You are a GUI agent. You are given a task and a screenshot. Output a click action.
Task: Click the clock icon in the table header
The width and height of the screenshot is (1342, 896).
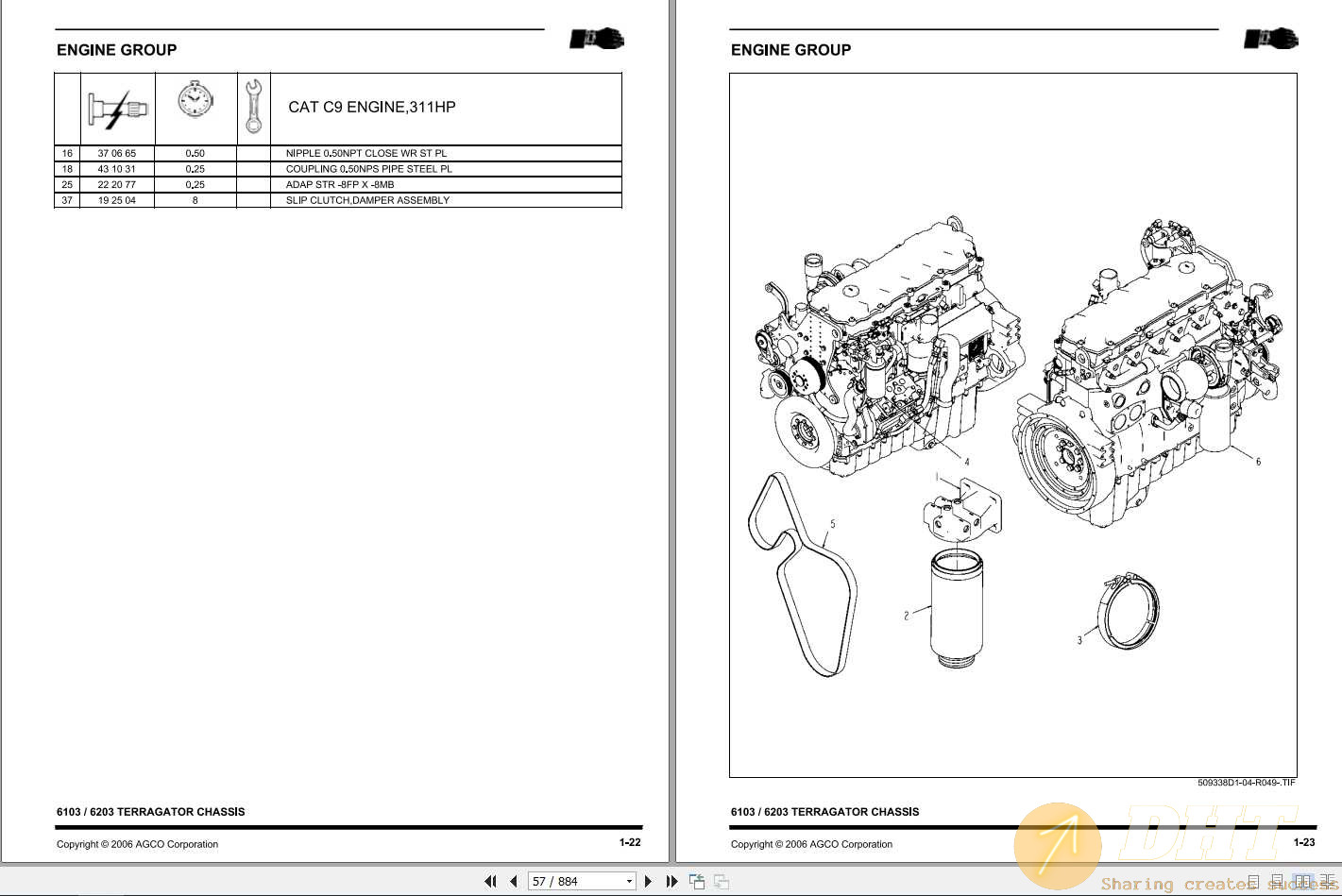click(x=195, y=99)
